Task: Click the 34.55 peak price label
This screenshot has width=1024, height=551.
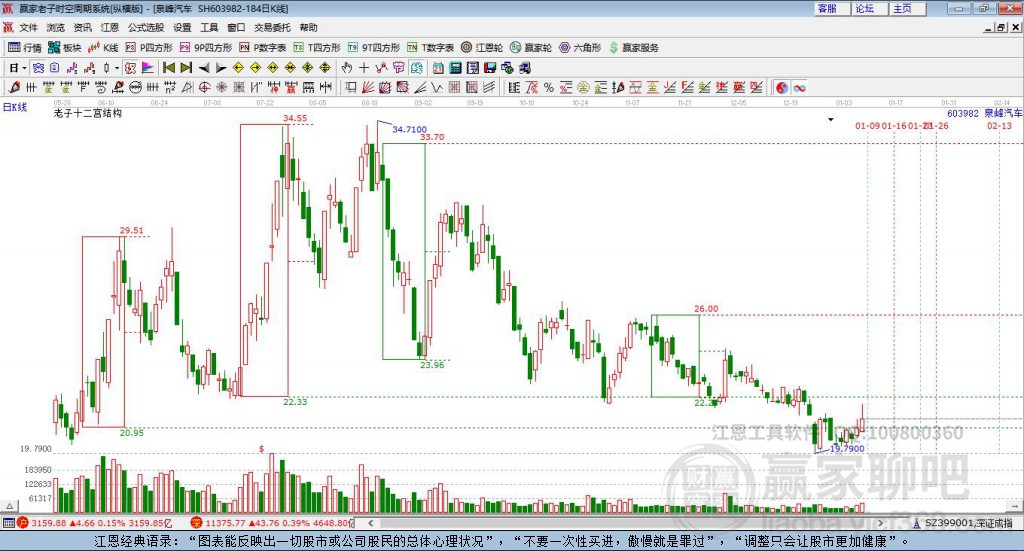Action: (295, 118)
